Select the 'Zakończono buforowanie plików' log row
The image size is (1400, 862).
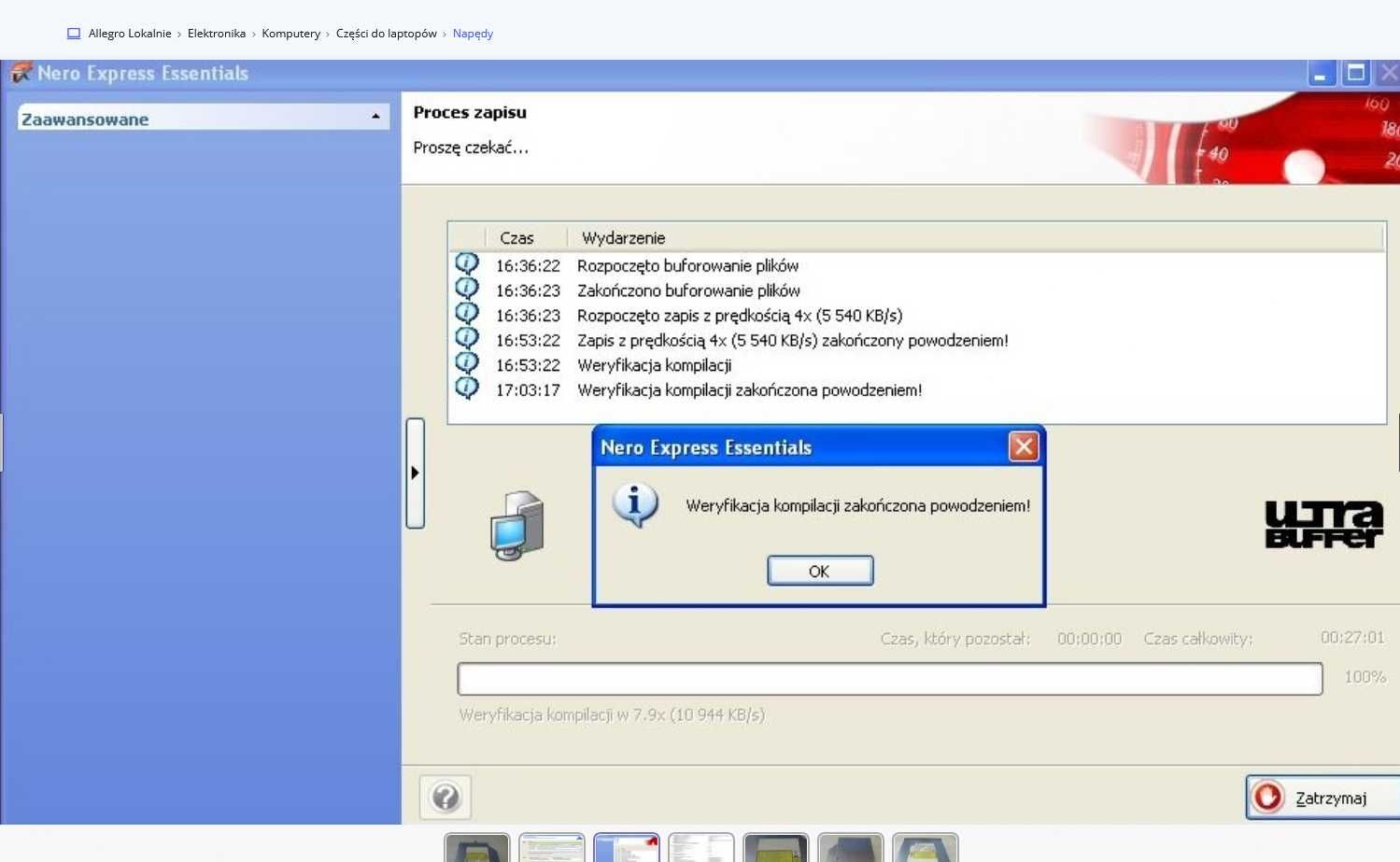pos(917,290)
